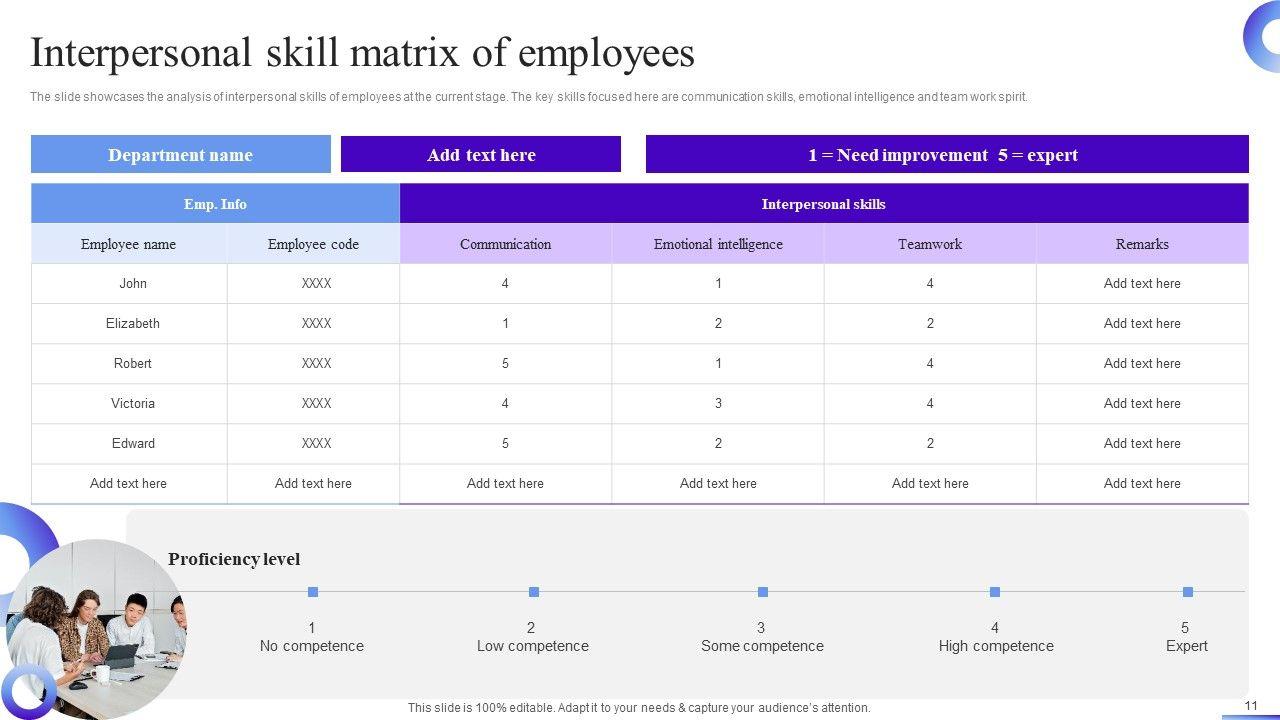Select the Remarks column header
The width and height of the screenshot is (1280, 720).
click(x=1142, y=244)
